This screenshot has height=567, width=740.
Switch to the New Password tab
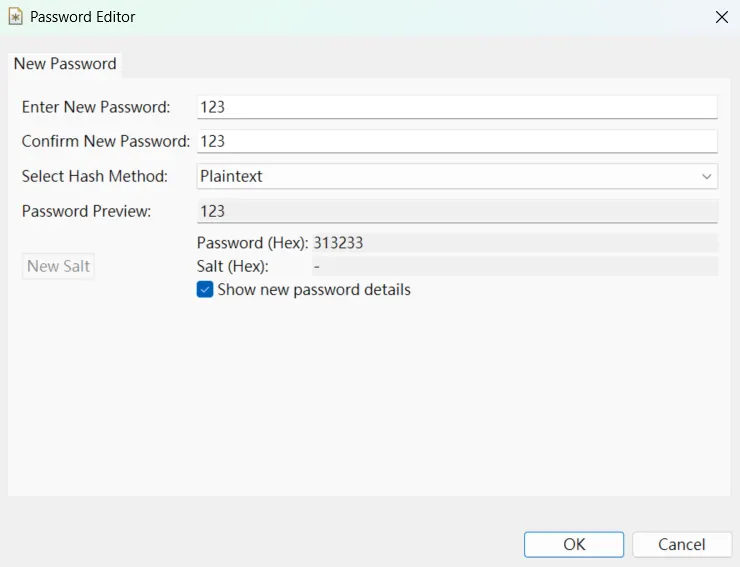pyautogui.click(x=65, y=64)
